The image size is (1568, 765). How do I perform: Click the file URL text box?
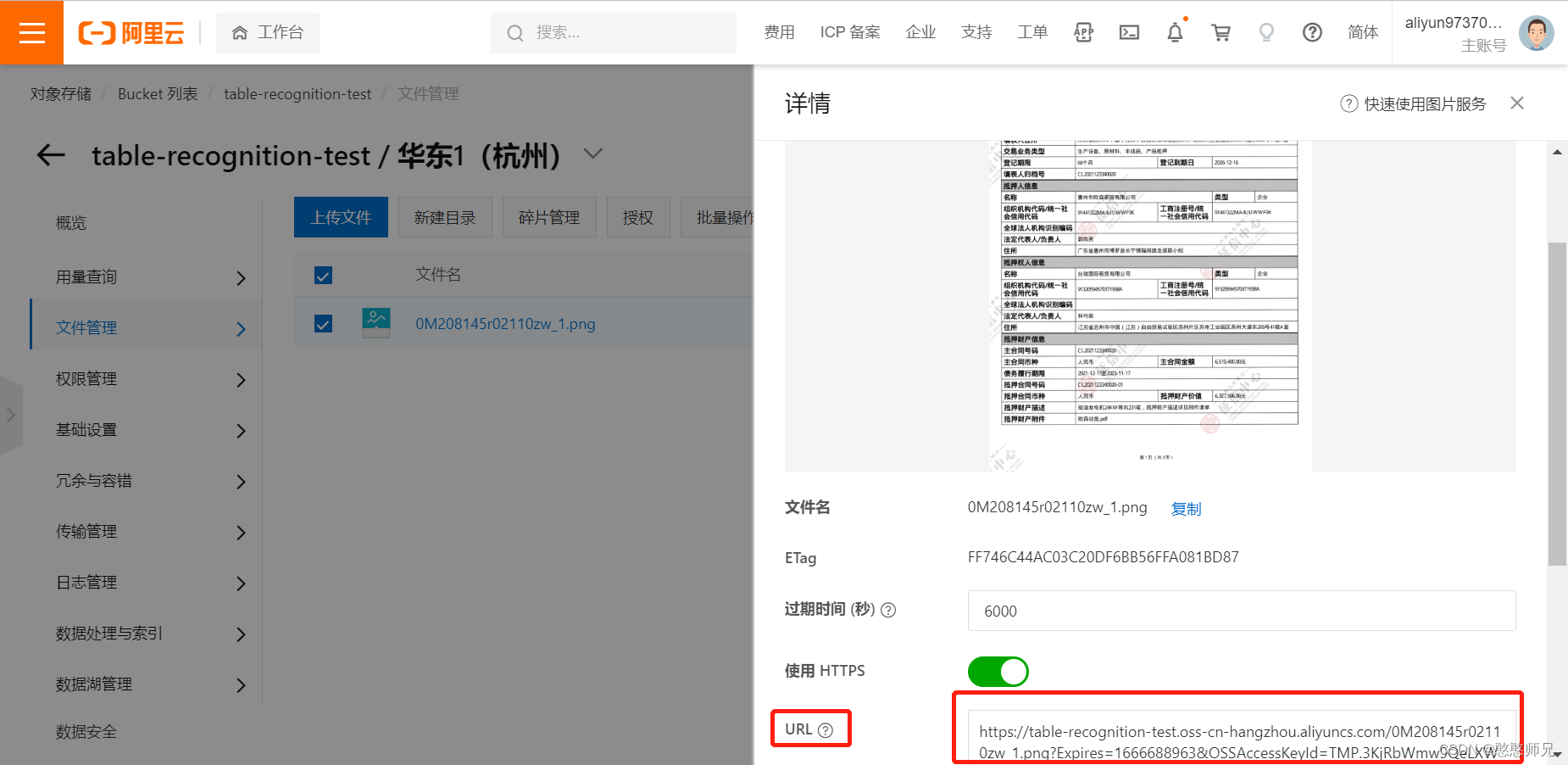(1242, 737)
